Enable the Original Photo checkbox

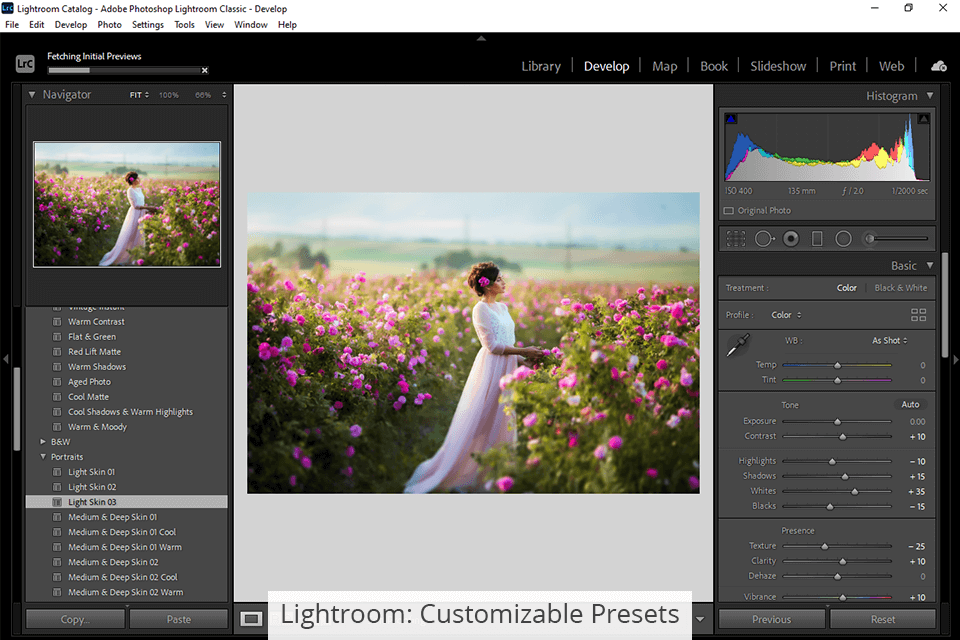[729, 211]
